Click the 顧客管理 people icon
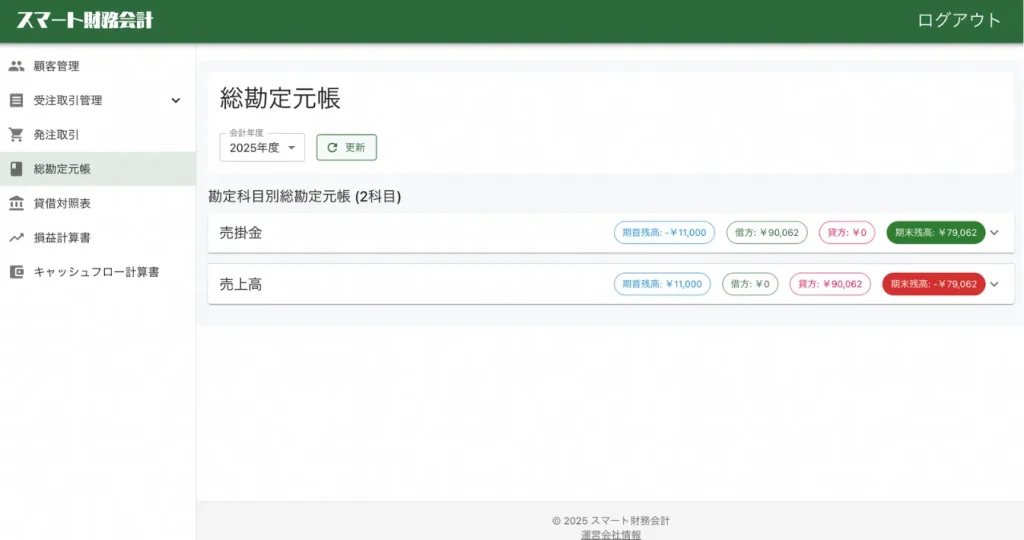The width and height of the screenshot is (1024, 540). point(16,66)
